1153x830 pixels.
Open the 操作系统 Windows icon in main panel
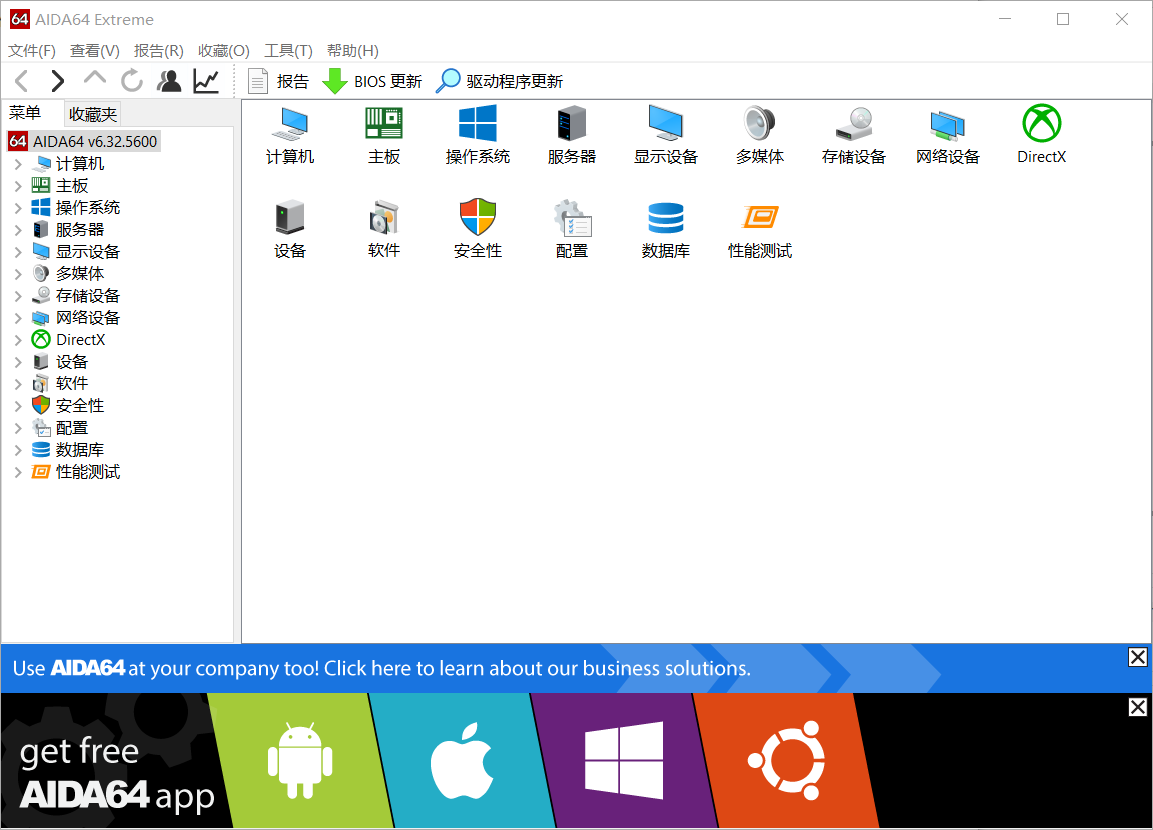[478, 135]
